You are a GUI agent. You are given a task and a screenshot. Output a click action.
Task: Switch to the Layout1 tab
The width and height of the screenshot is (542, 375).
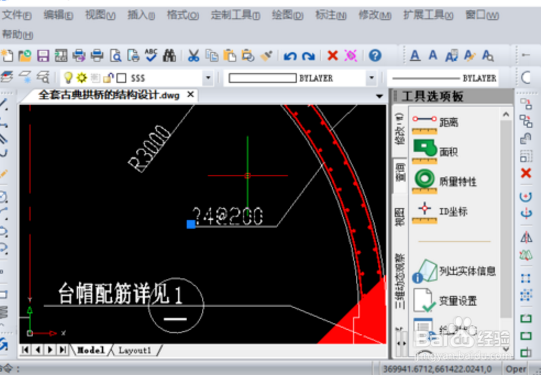[135, 350]
